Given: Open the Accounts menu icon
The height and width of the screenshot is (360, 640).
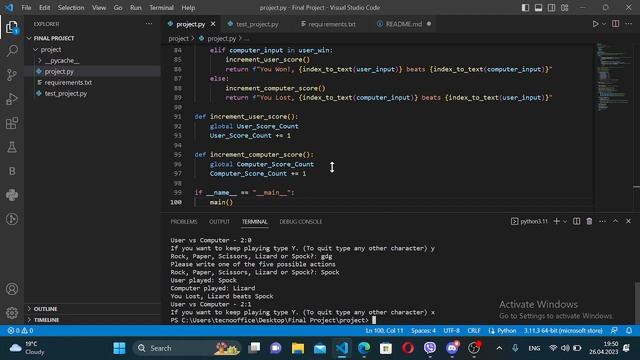Looking at the screenshot, I should (12, 289).
